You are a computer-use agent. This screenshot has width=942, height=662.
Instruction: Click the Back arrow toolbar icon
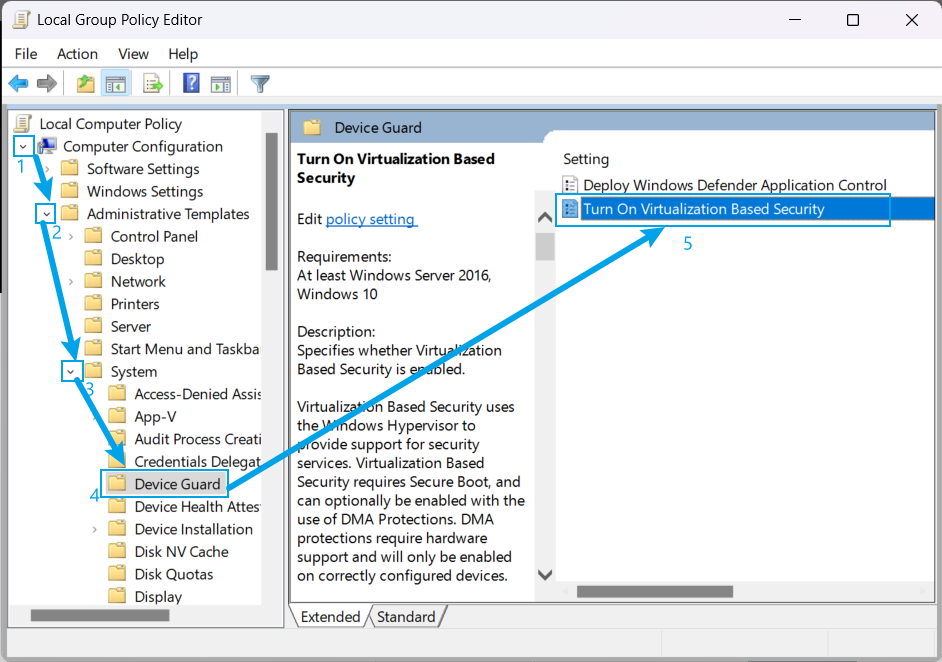(19, 83)
